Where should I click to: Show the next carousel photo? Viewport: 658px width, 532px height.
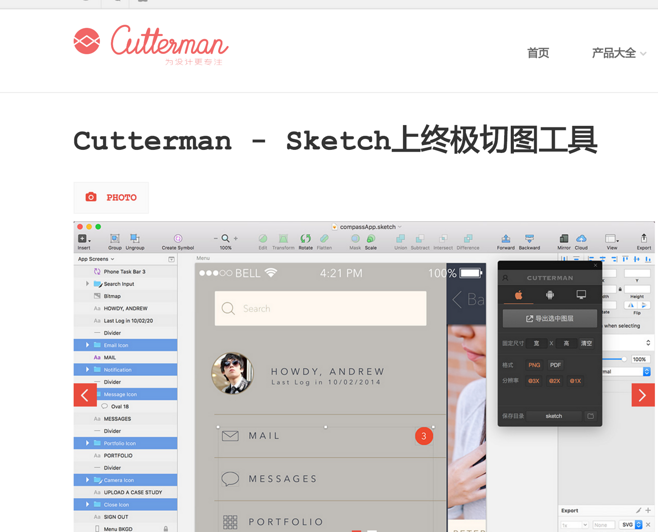click(643, 395)
